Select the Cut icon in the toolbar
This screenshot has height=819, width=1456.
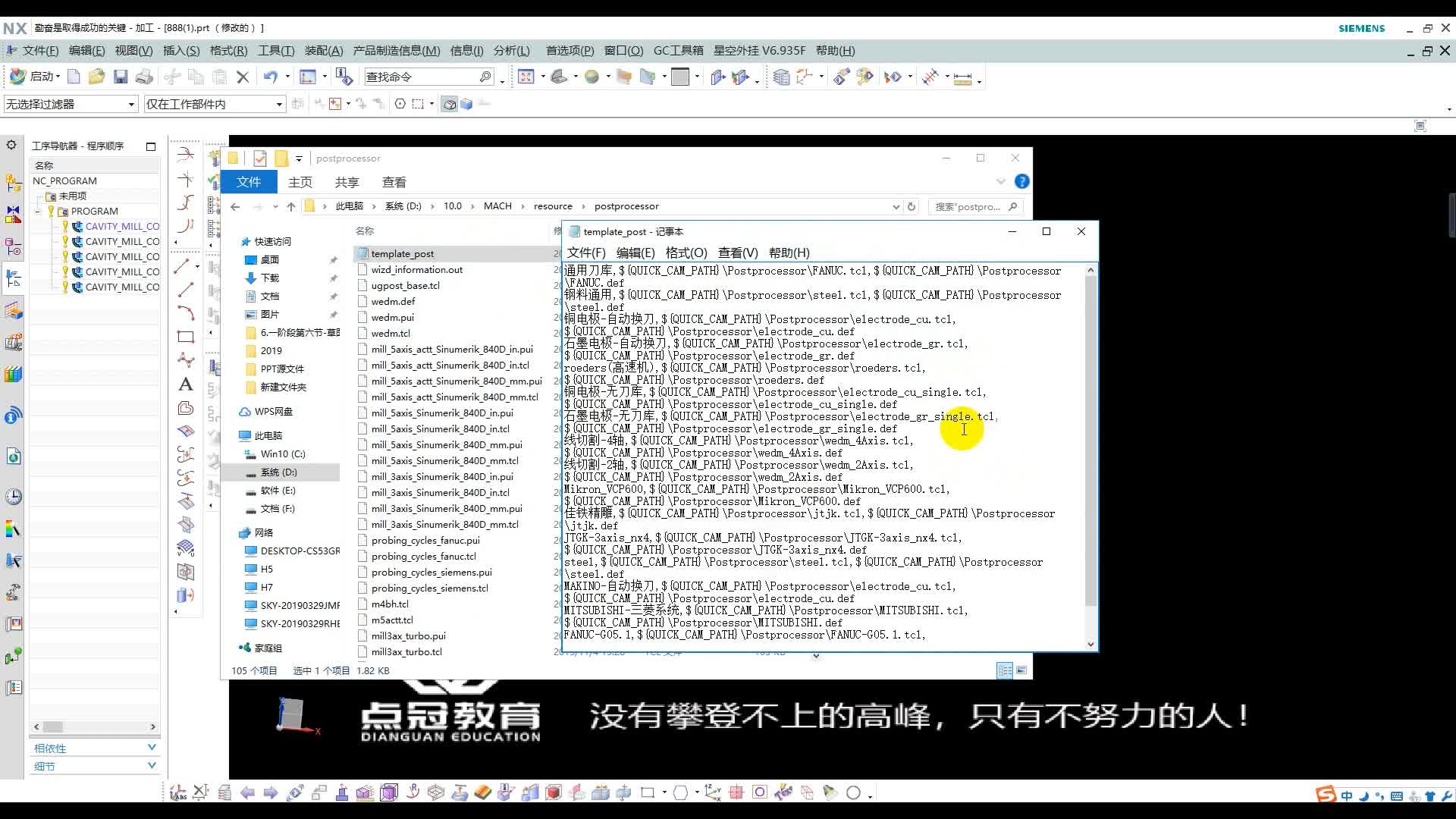coord(172,76)
